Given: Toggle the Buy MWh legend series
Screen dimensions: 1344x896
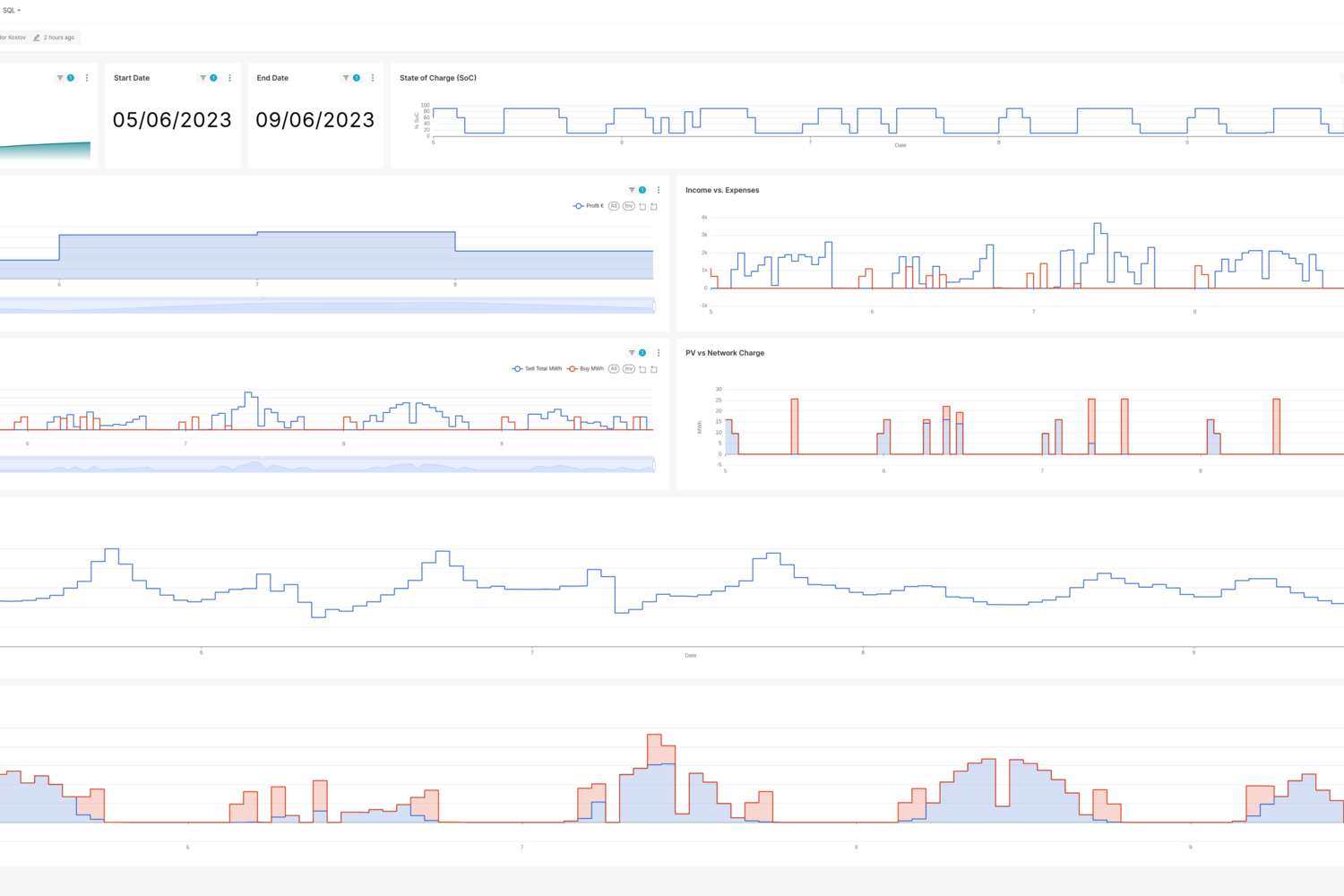Looking at the screenshot, I should point(585,369).
